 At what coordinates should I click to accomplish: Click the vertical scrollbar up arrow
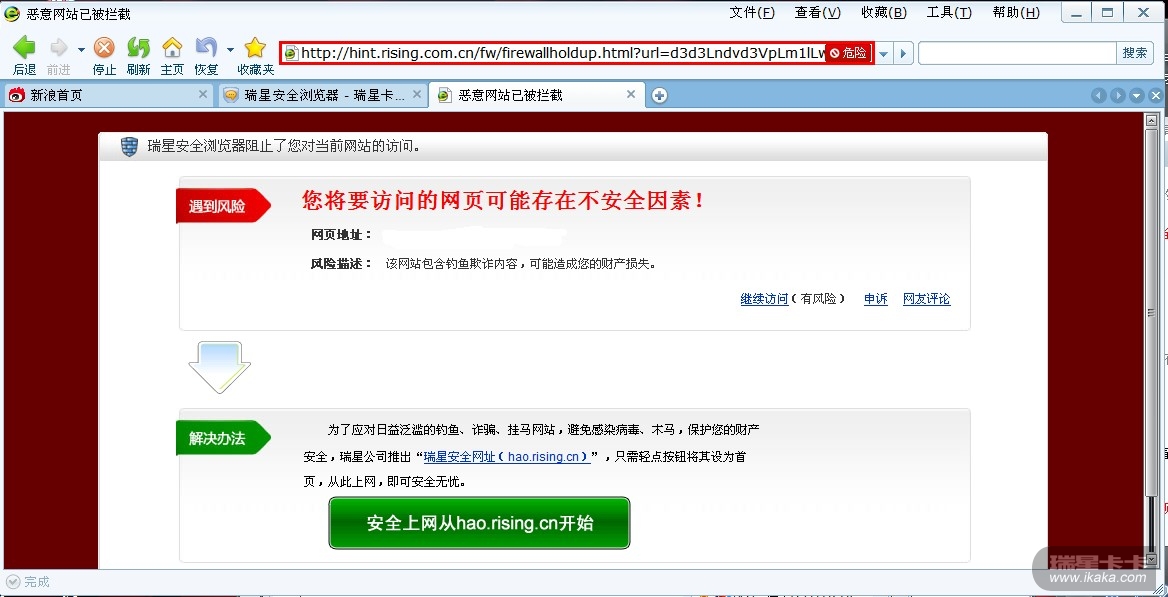(x=1152, y=120)
